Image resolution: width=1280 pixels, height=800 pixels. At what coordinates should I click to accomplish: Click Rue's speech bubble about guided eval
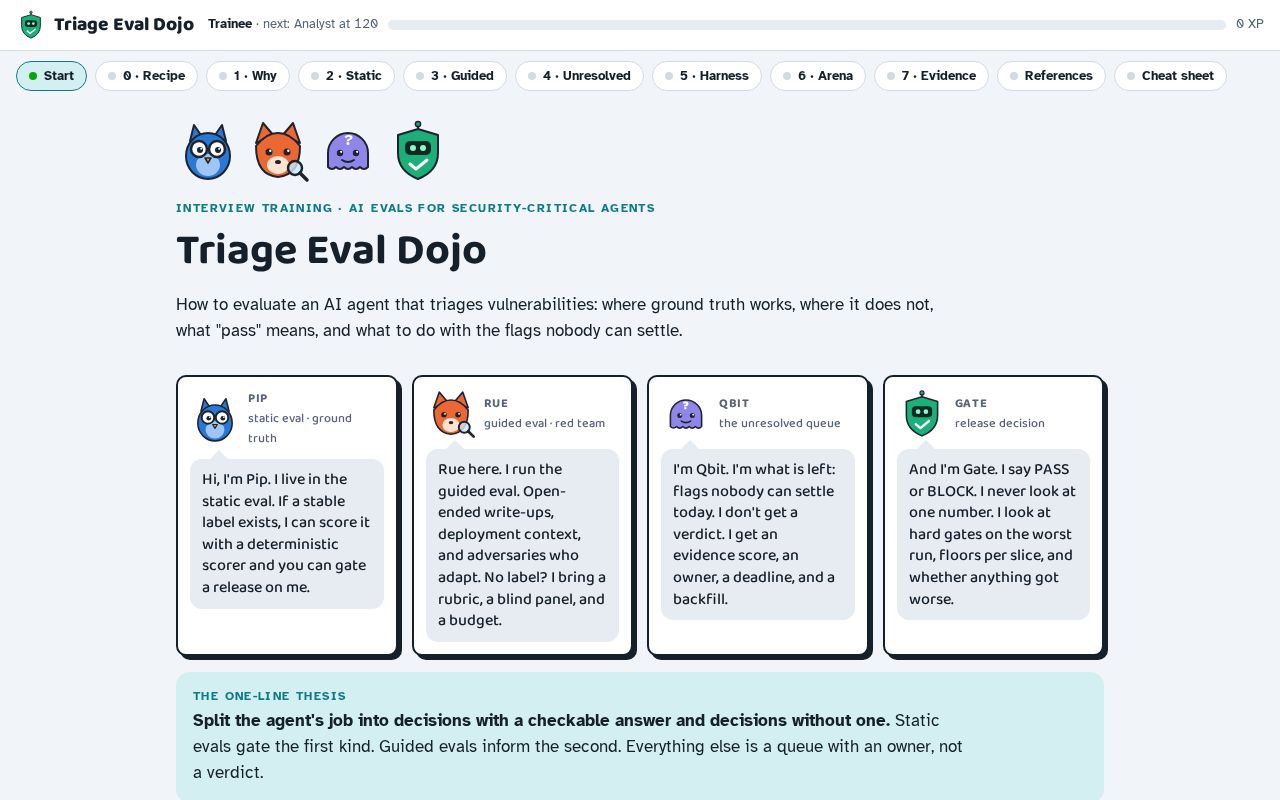tap(522, 545)
